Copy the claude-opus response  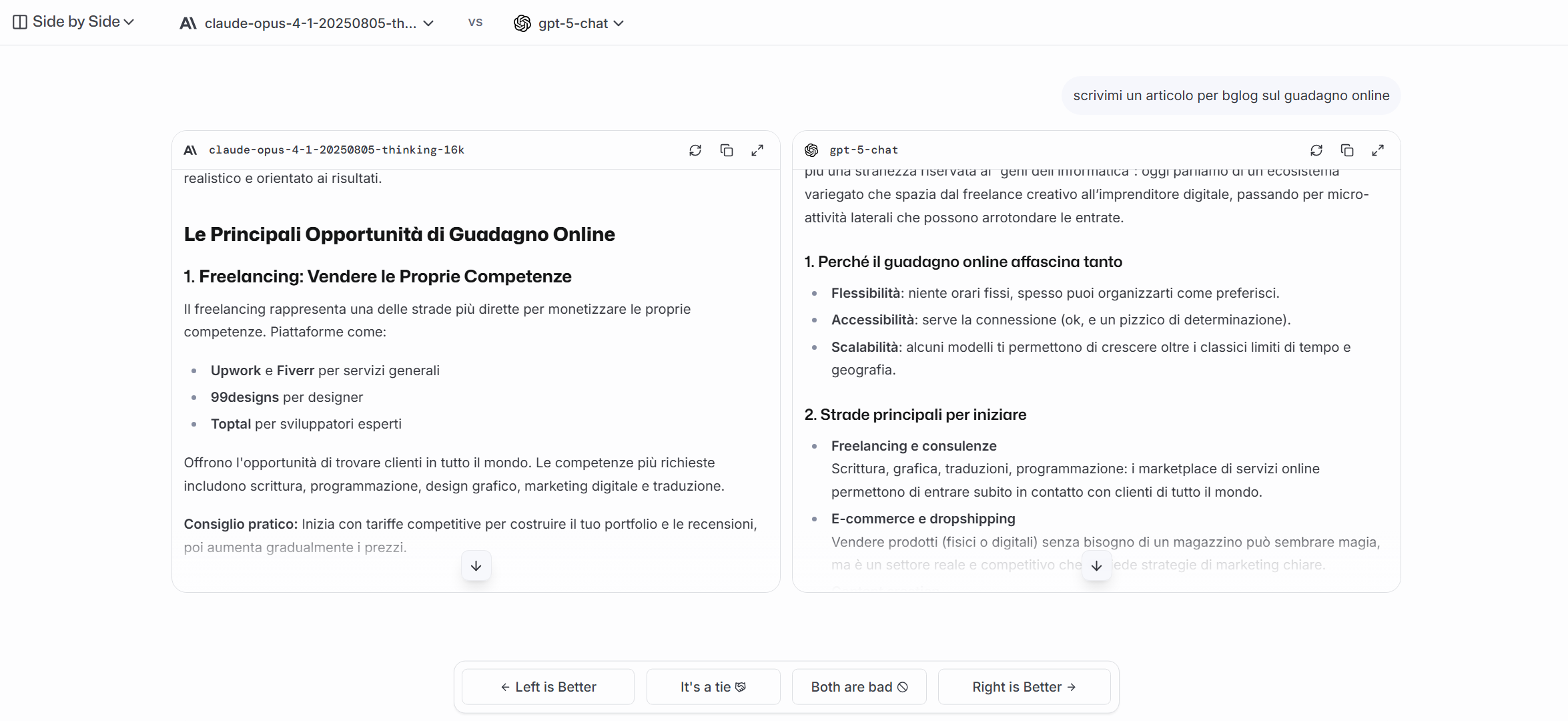pyautogui.click(x=727, y=150)
